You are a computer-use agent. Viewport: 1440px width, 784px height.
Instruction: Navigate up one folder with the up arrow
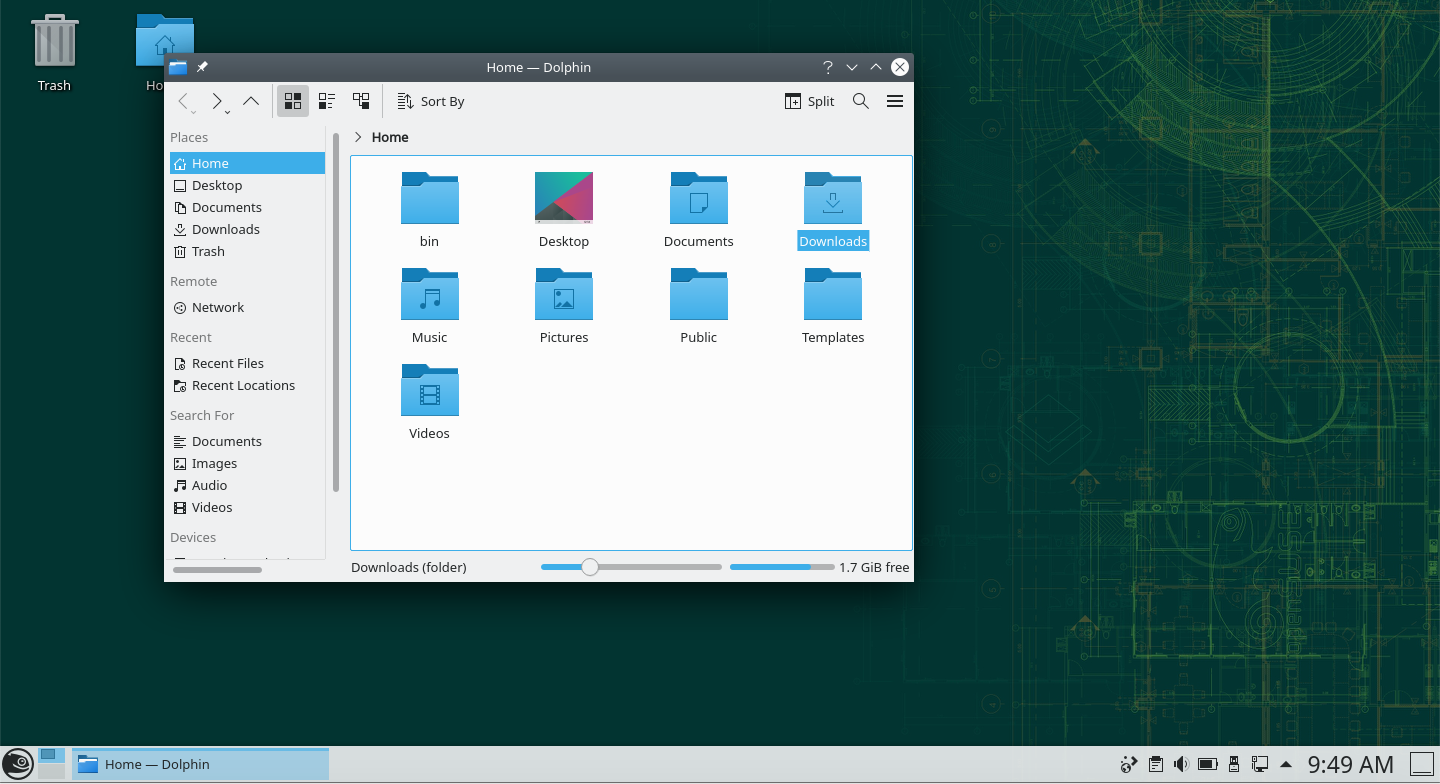click(x=251, y=100)
